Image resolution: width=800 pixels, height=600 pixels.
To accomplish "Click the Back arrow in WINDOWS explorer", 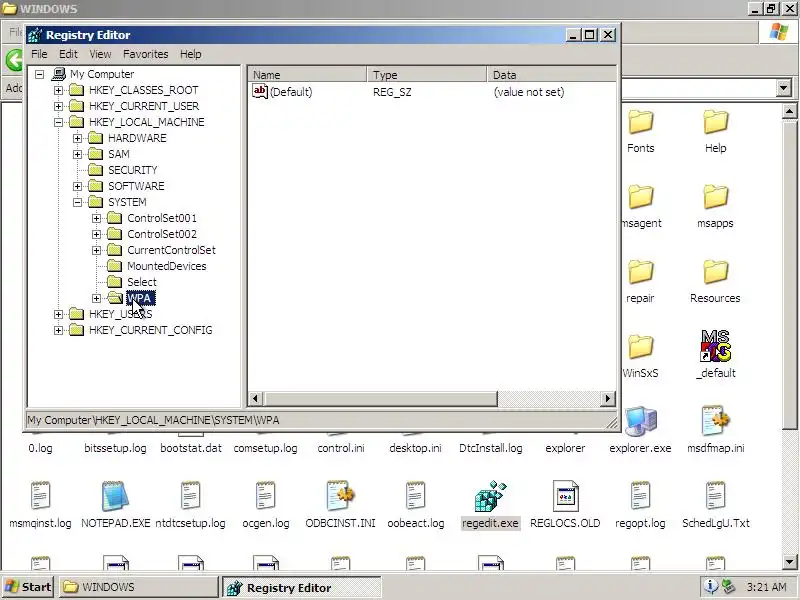I will pos(14,60).
